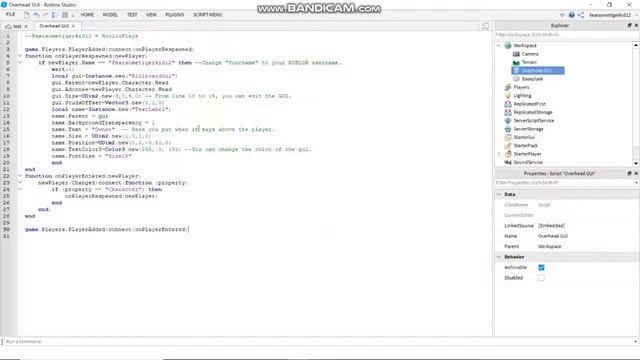Uncheck the Archivable checkbox

541,267
